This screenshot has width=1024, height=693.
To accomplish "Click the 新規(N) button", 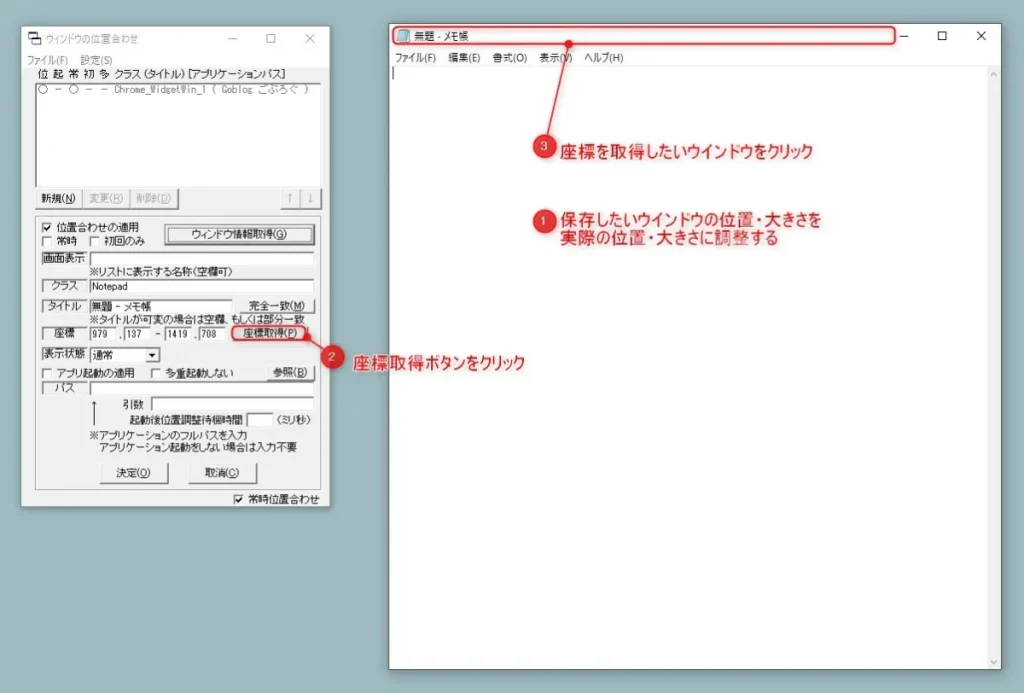I will point(58,197).
